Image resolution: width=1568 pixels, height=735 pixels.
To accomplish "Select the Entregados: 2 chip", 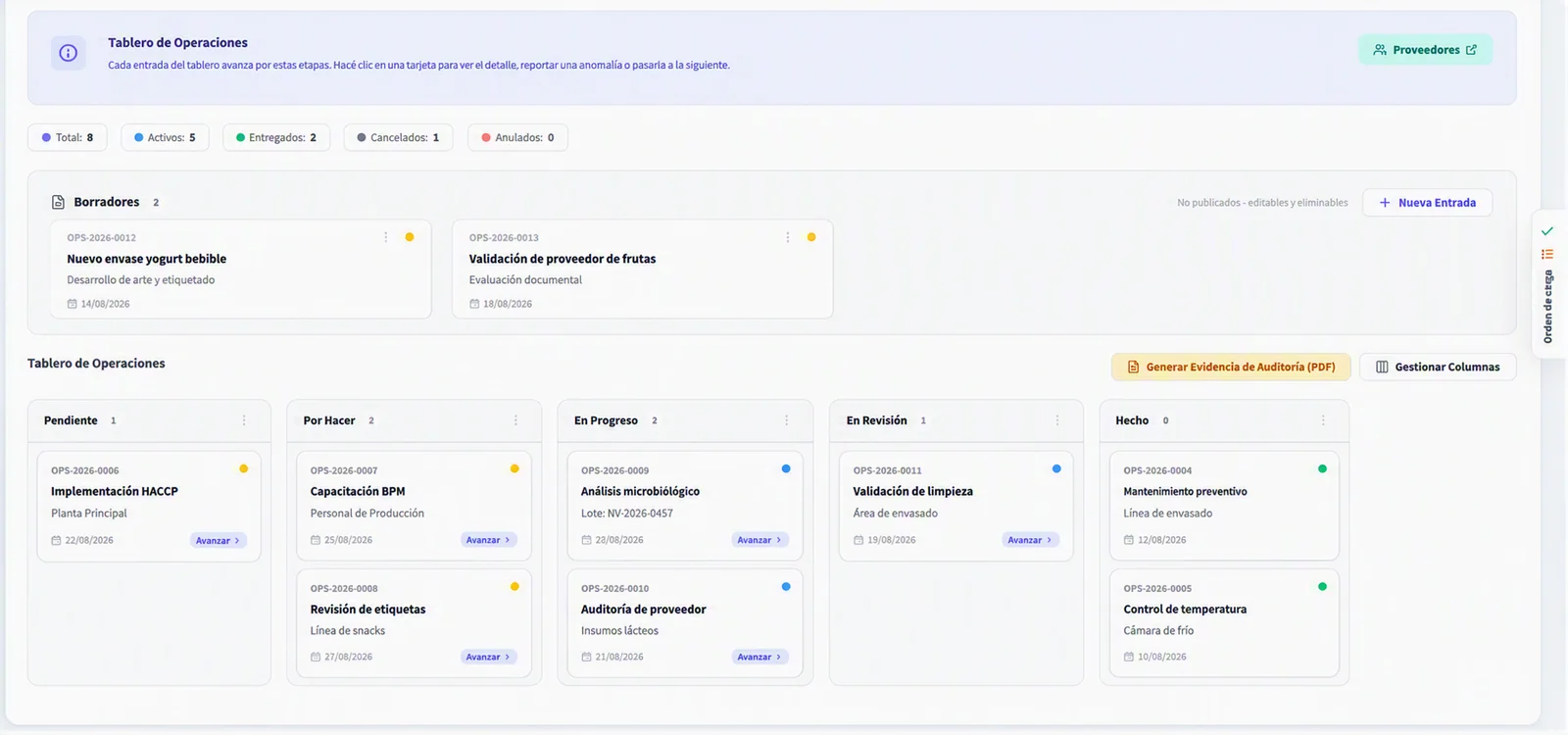I will [x=276, y=137].
